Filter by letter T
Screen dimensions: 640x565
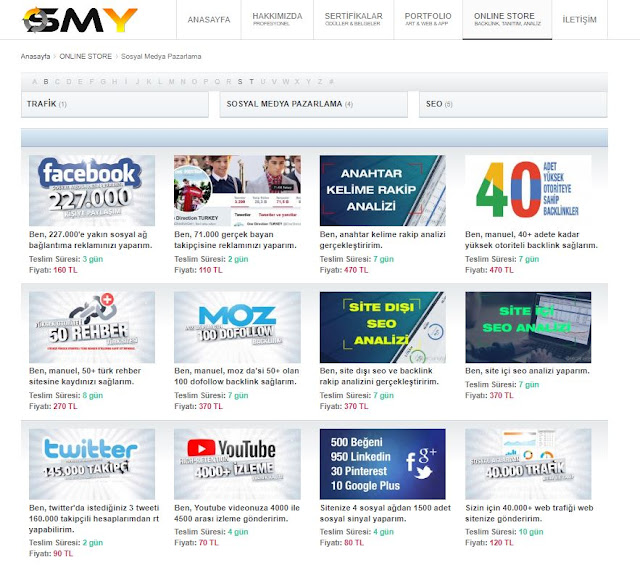point(251,82)
